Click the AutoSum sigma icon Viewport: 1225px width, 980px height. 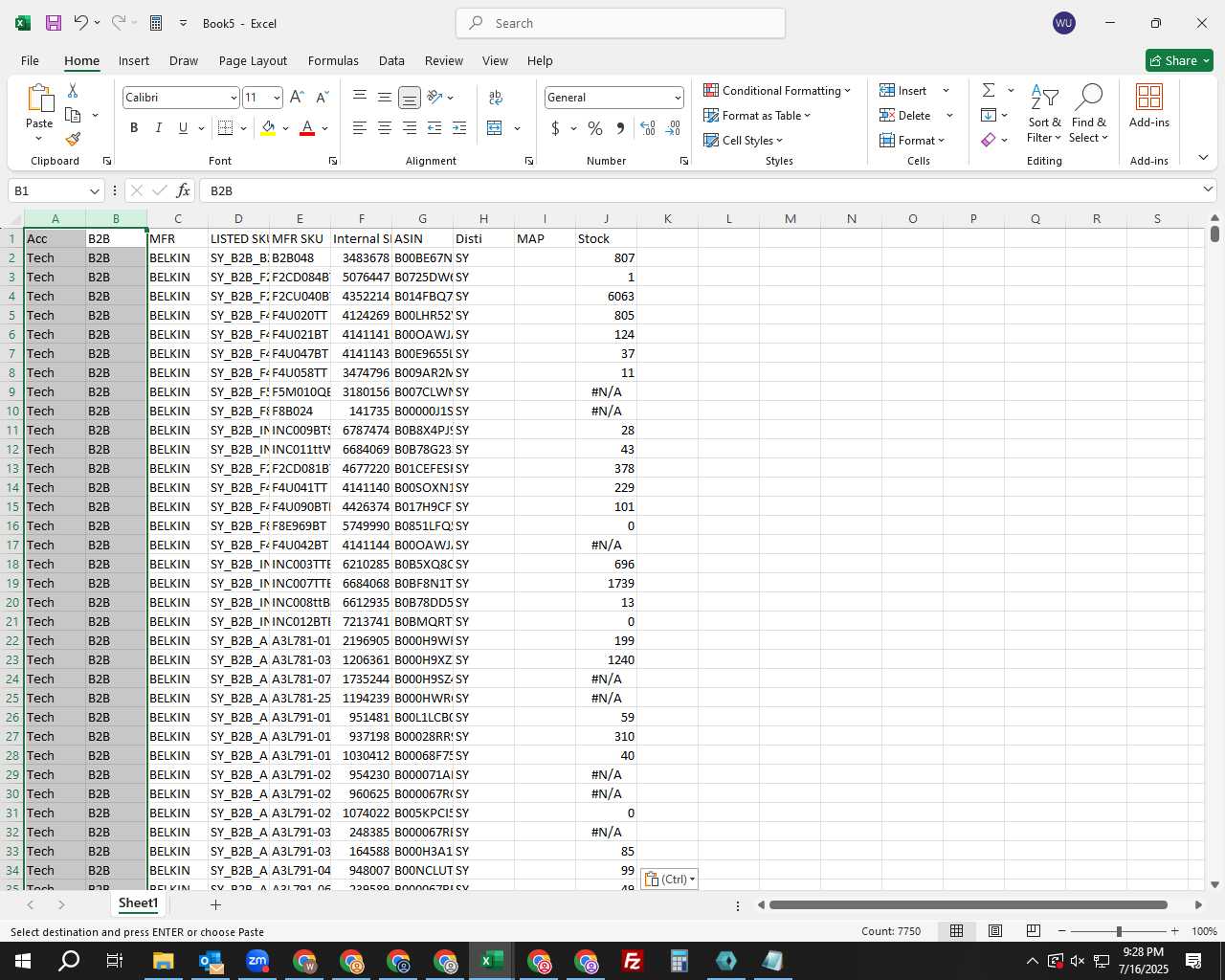pyautogui.click(x=989, y=90)
